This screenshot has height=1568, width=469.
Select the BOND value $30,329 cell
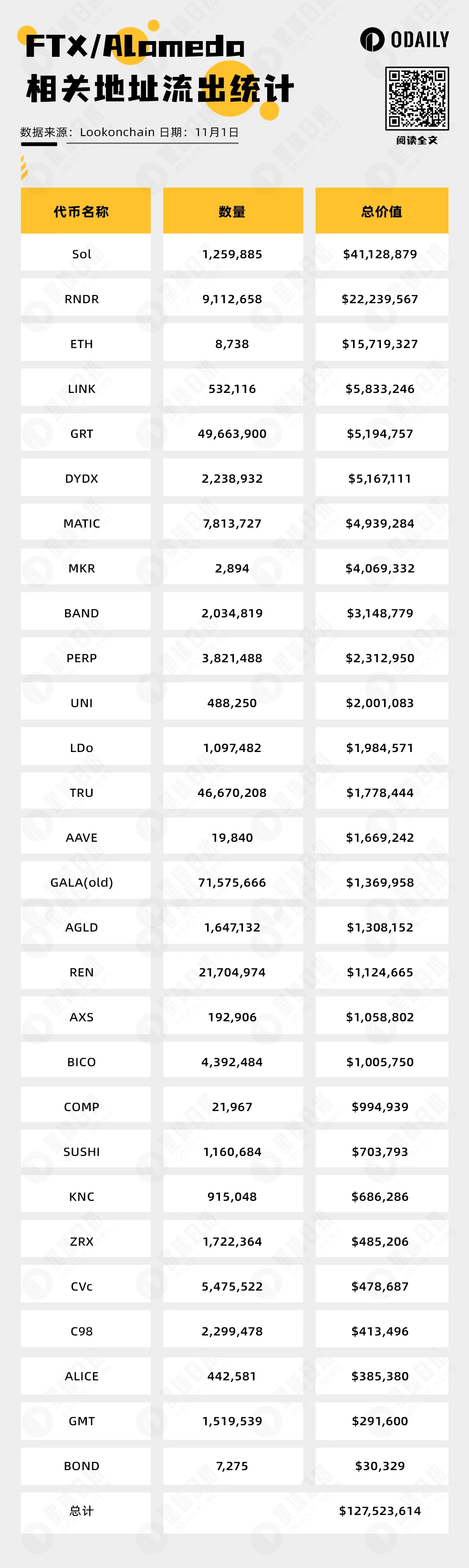point(380,1466)
